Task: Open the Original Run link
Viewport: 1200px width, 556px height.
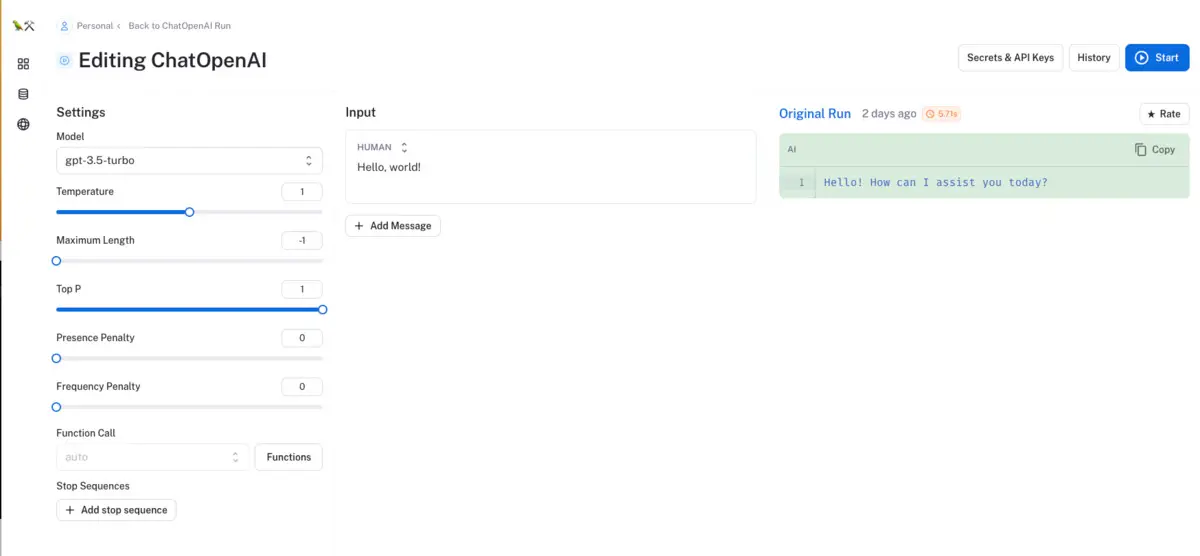Action: (x=814, y=114)
